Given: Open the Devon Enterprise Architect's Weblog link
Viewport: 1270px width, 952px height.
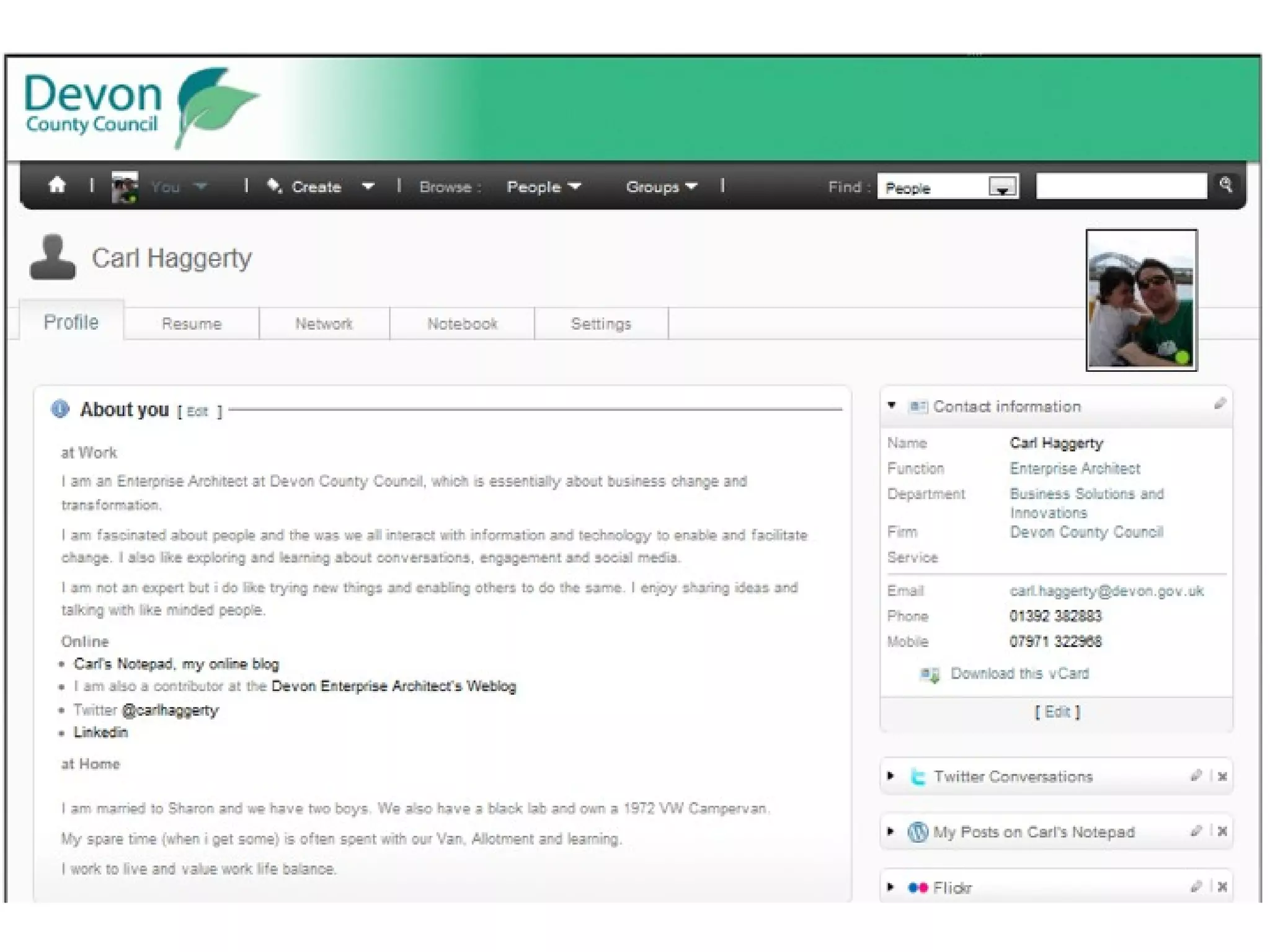Looking at the screenshot, I should click(394, 686).
